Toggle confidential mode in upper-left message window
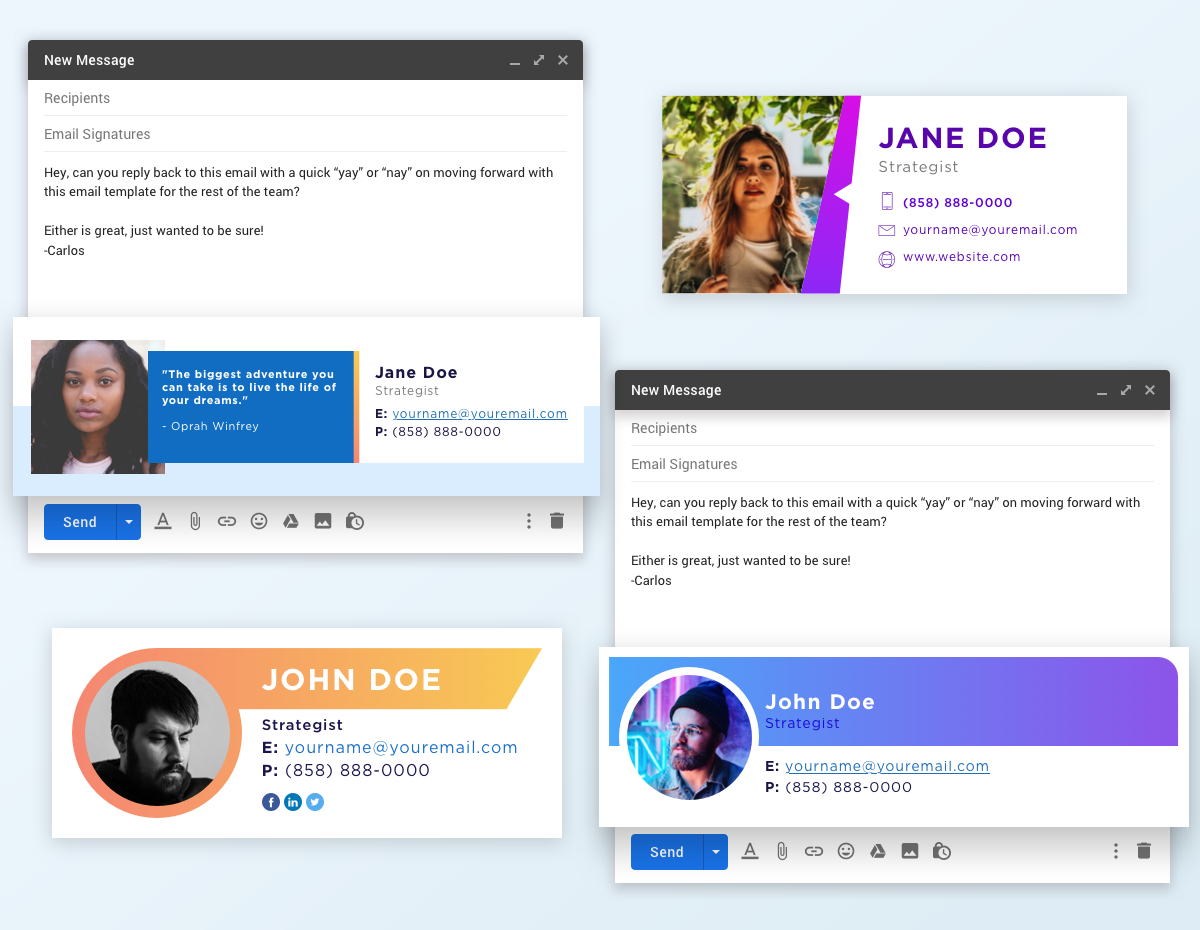1200x930 pixels. click(x=355, y=521)
